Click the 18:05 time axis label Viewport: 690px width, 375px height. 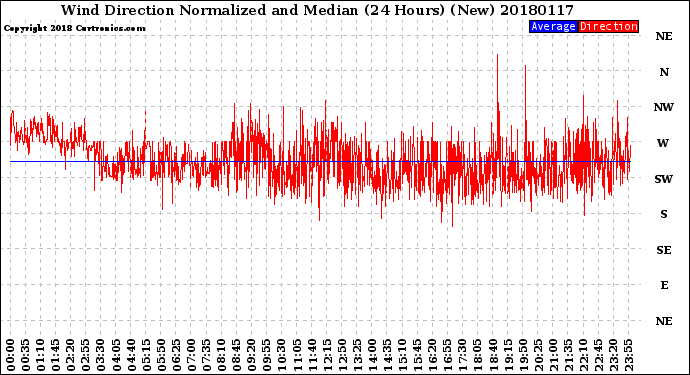pyautogui.click(x=477, y=355)
